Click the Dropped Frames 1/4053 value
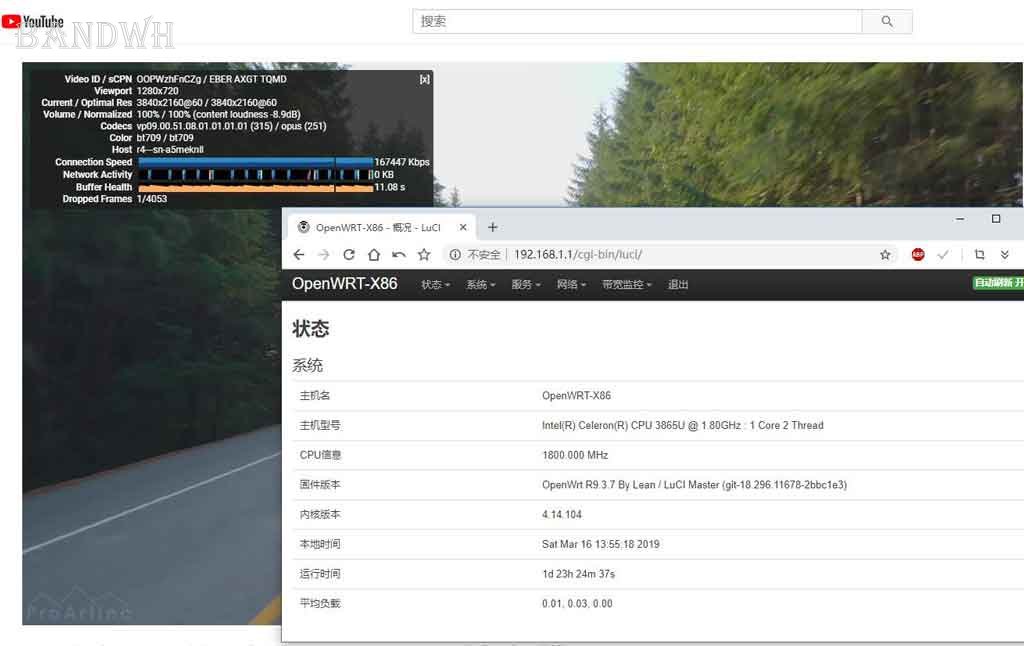 pos(152,199)
